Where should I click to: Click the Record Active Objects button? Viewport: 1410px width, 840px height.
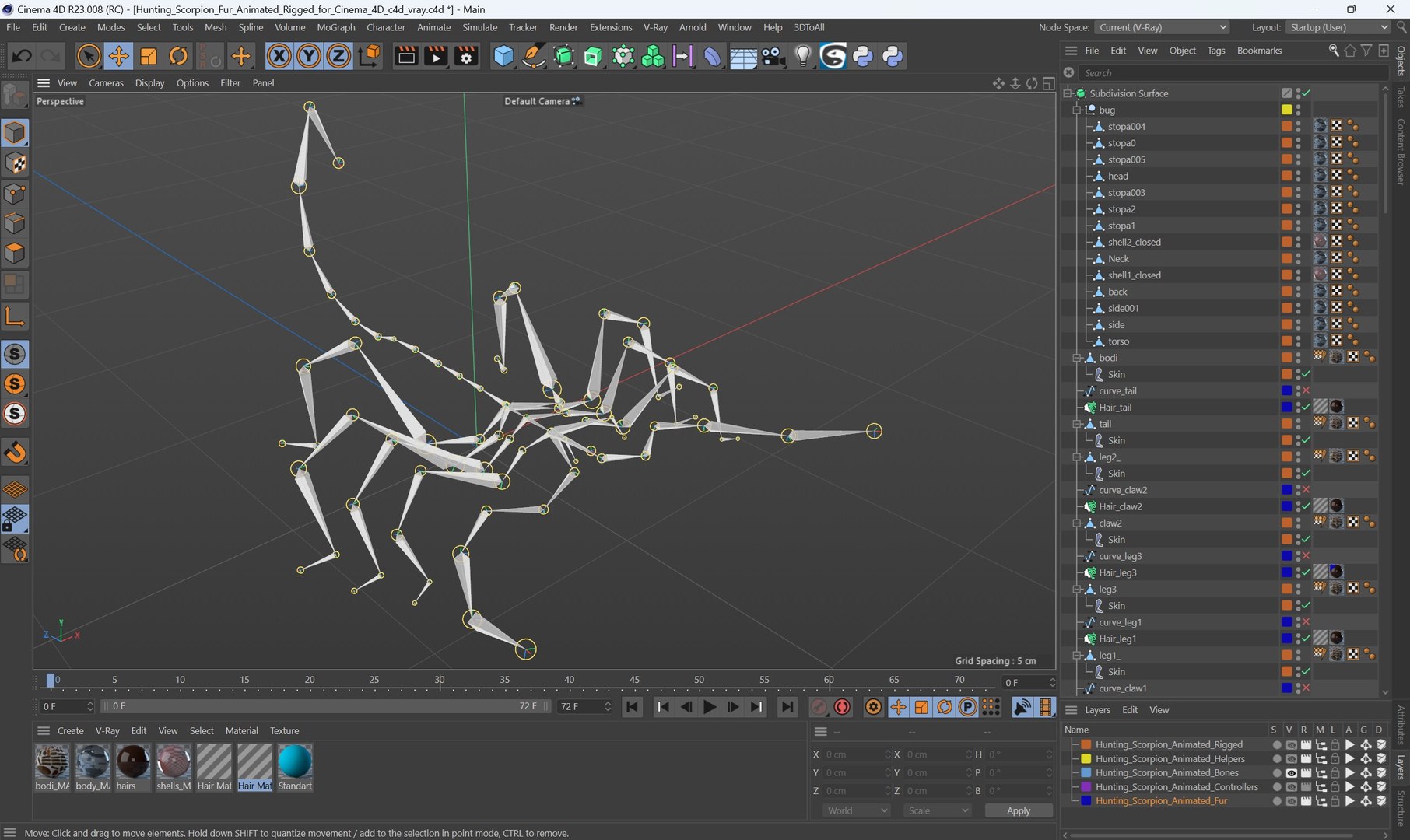coord(819,707)
